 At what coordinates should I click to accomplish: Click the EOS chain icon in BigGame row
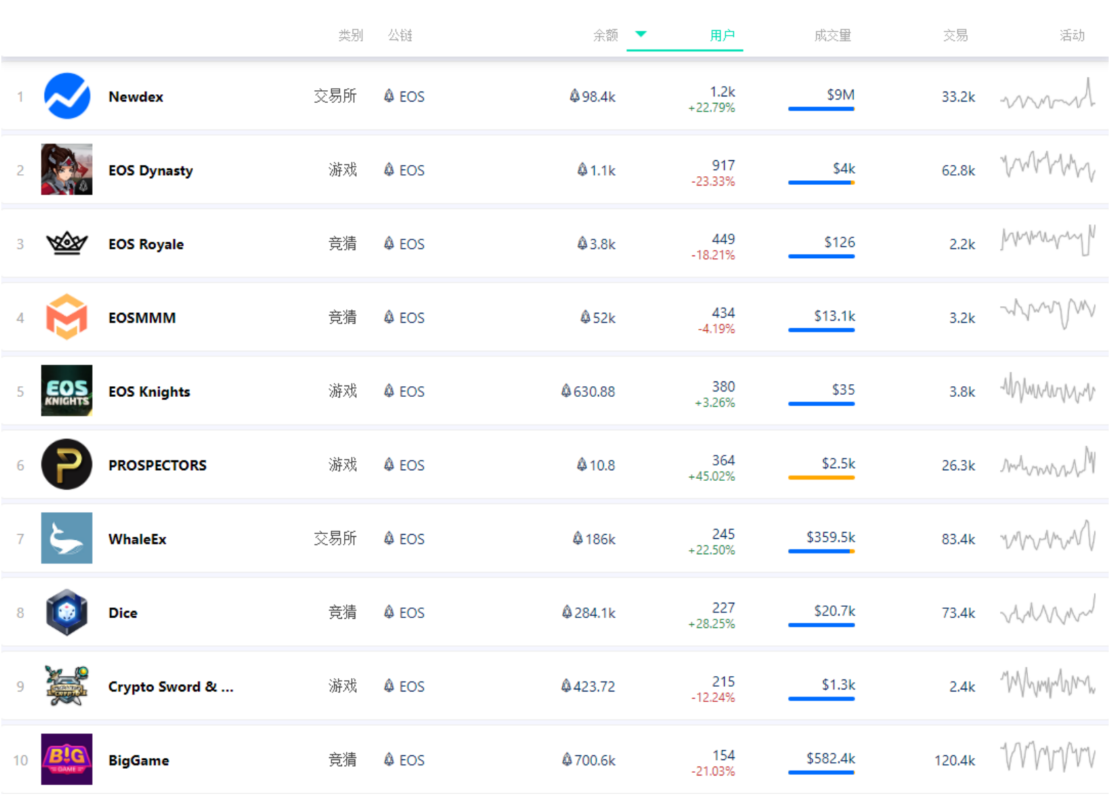coord(389,759)
